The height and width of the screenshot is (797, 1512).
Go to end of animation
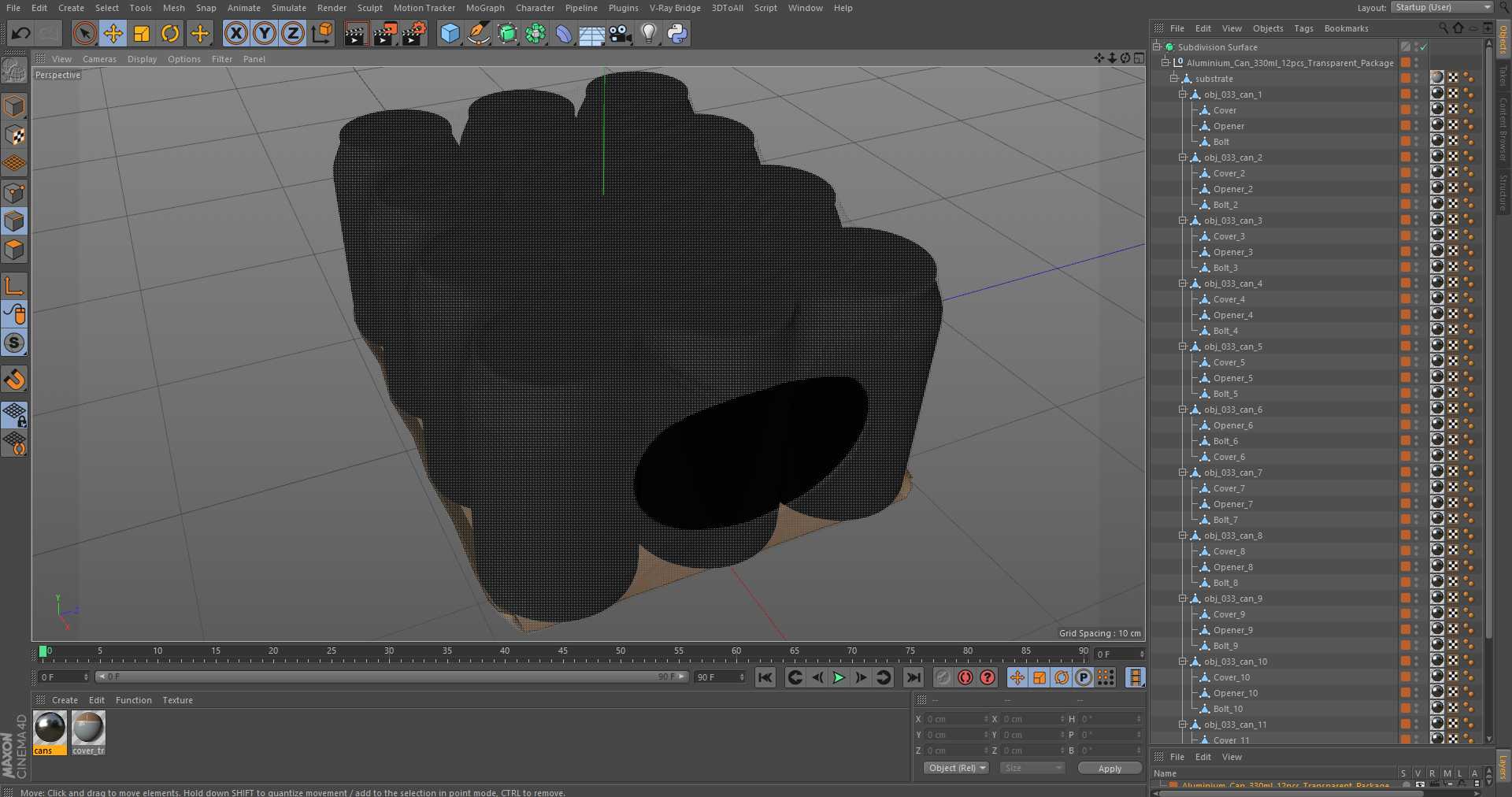(x=913, y=677)
